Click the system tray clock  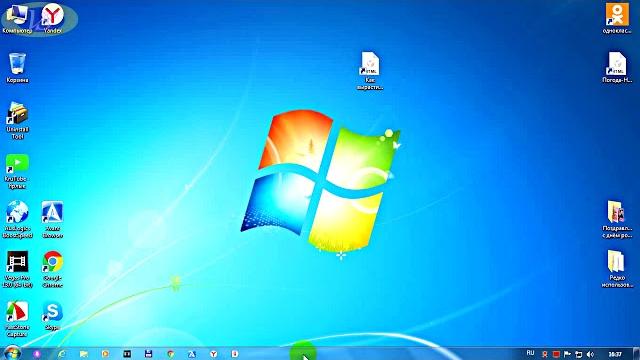click(x=615, y=354)
